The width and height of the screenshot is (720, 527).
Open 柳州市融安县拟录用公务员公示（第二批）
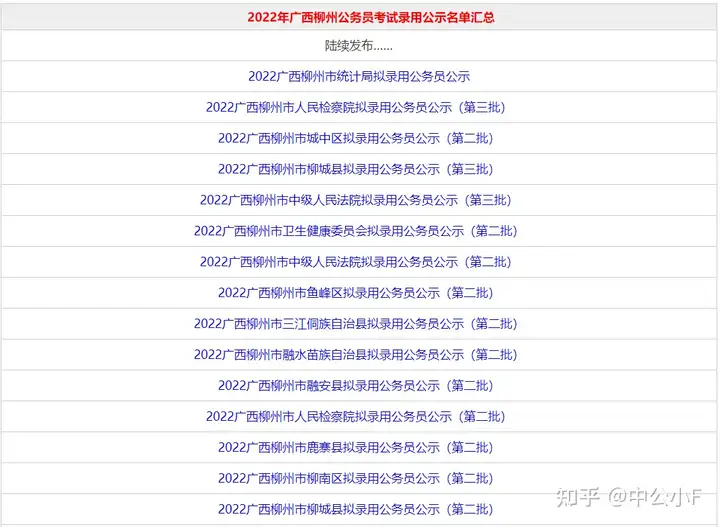(355, 386)
